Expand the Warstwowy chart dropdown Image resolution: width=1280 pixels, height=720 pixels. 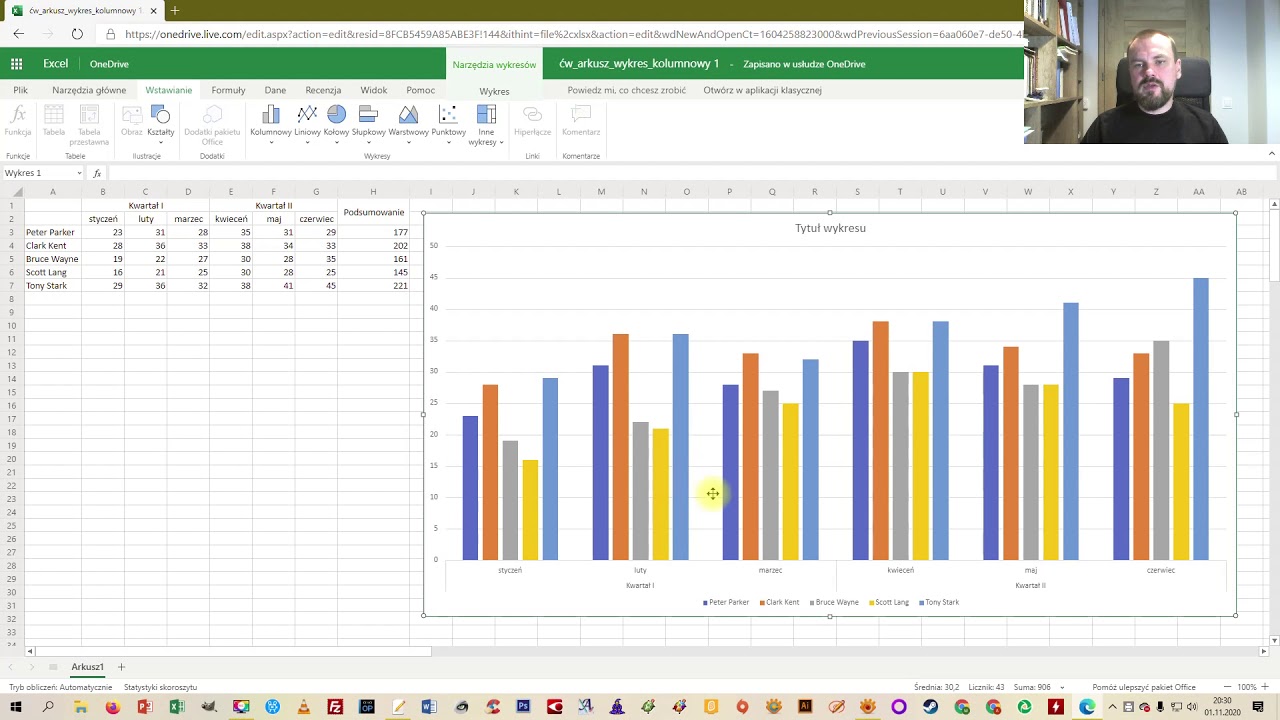pyautogui.click(x=408, y=143)
